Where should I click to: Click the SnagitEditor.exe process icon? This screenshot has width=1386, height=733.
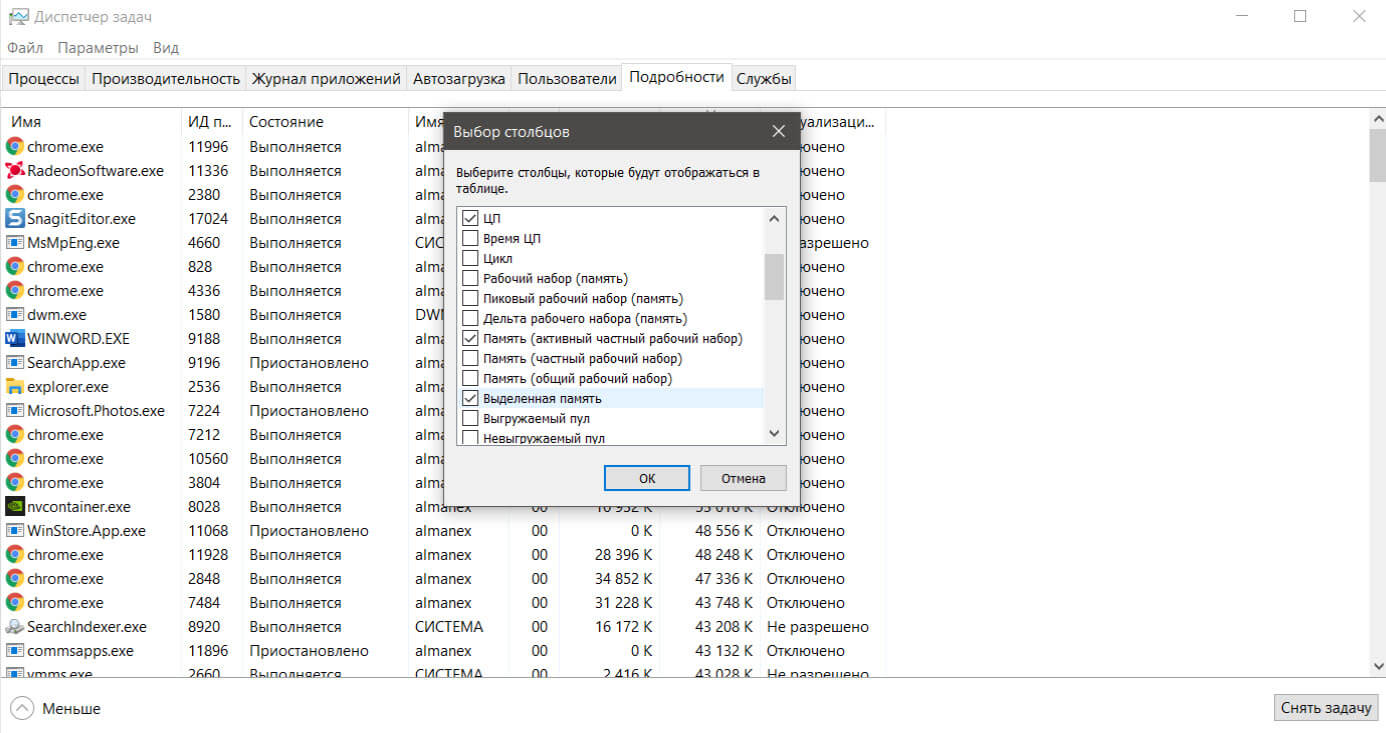click(15, 219)
